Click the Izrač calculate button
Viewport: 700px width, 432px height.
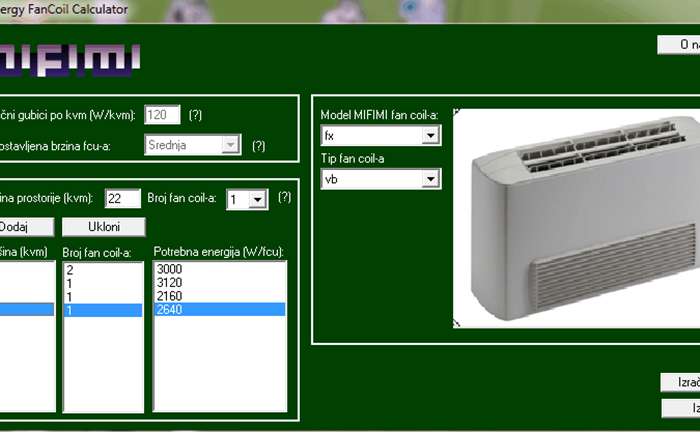pos(680,383)
